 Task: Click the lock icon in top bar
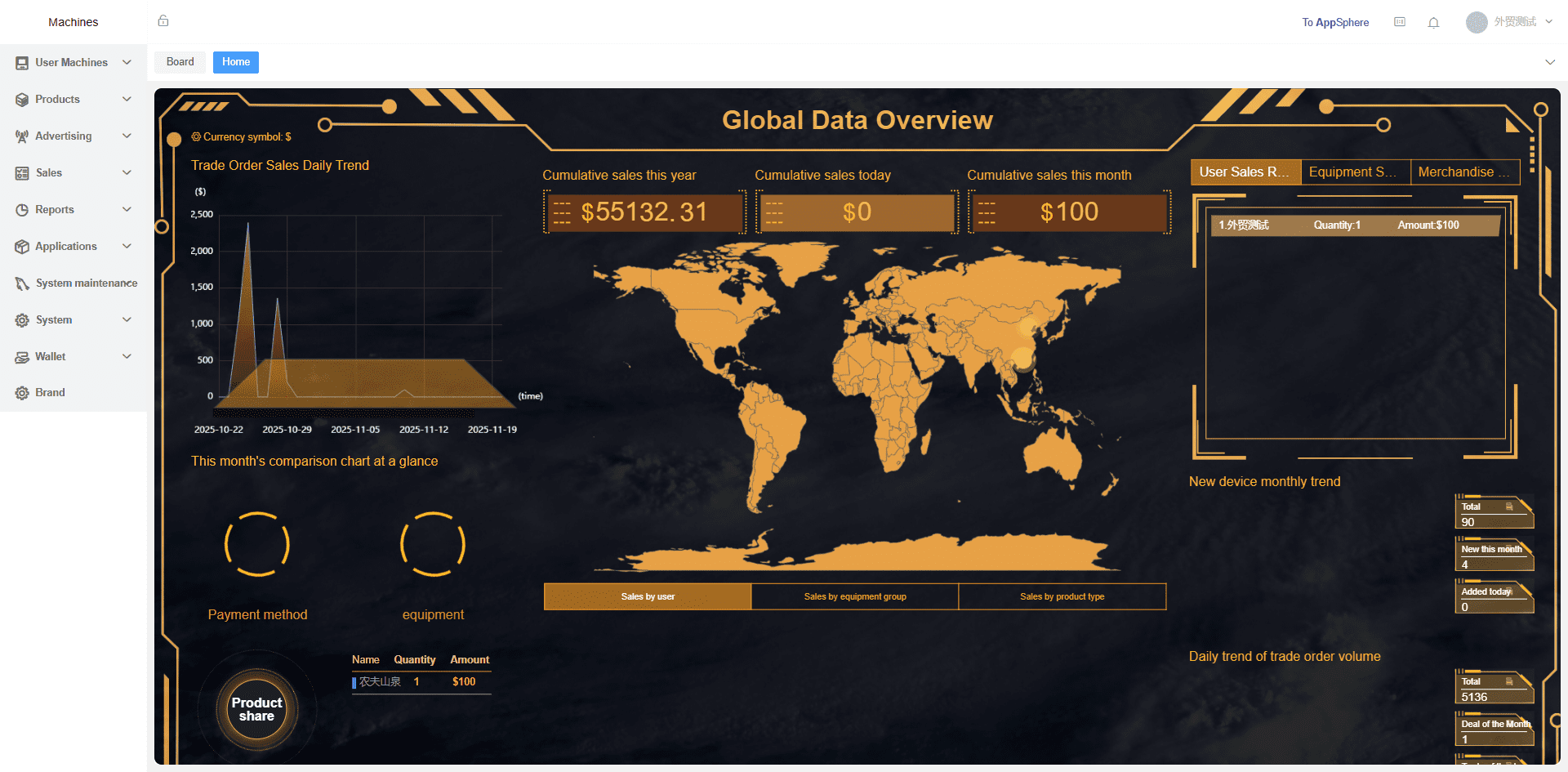coord(163,21)
